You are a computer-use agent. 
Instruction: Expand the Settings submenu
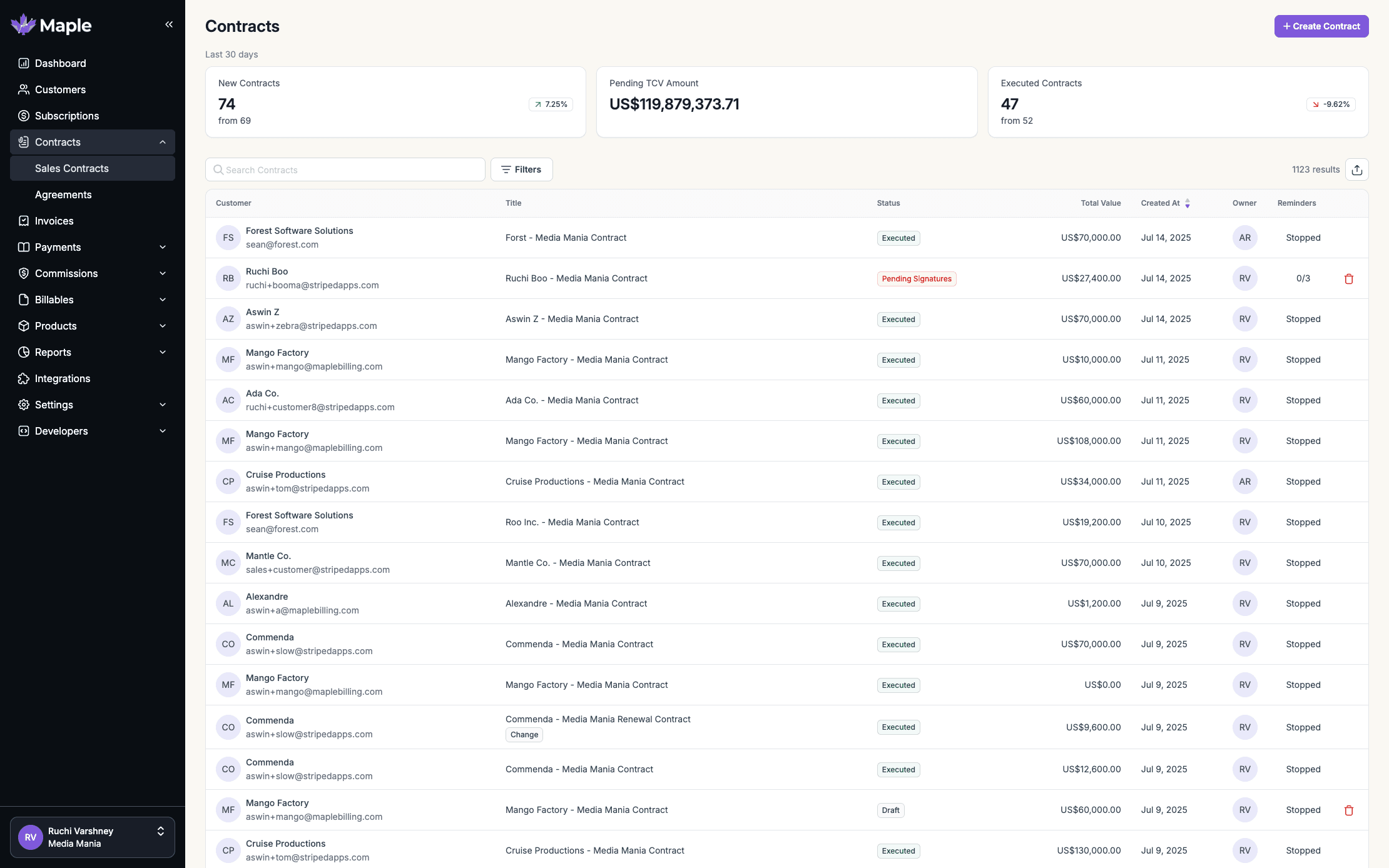click(163, 405)
